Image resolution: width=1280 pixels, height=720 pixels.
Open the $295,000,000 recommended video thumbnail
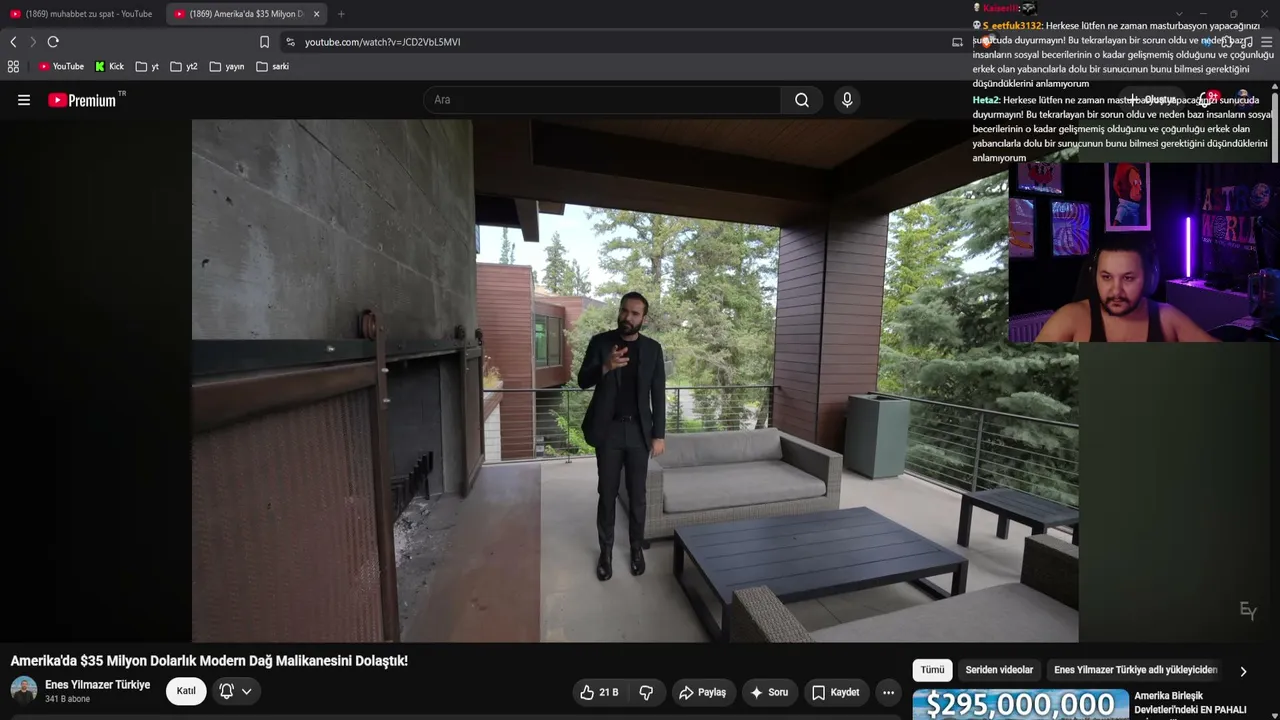(x=1020, y=704)
